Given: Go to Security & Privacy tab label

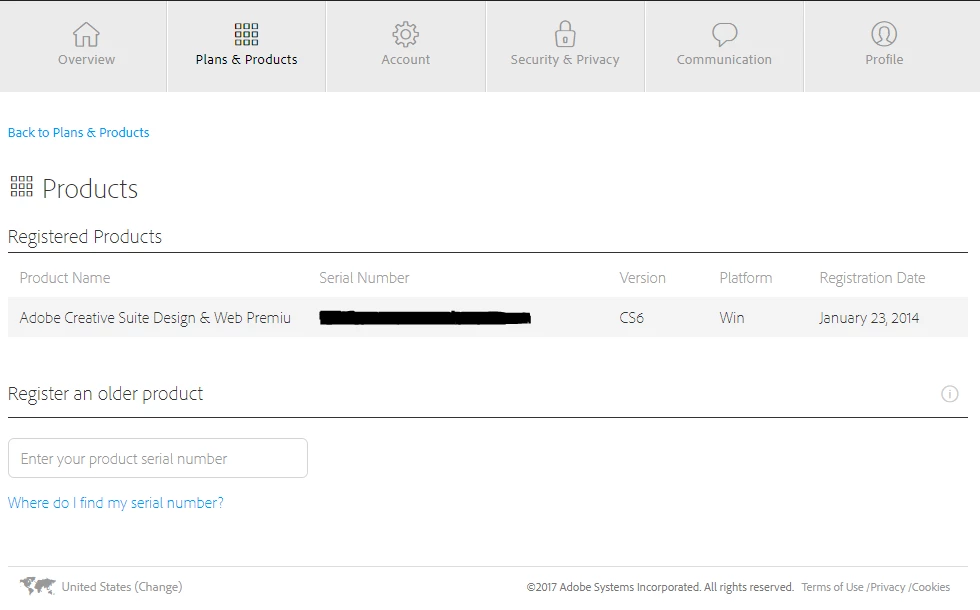Looking at the screenshot, I should pyautogui.click(x=565, y=59).
